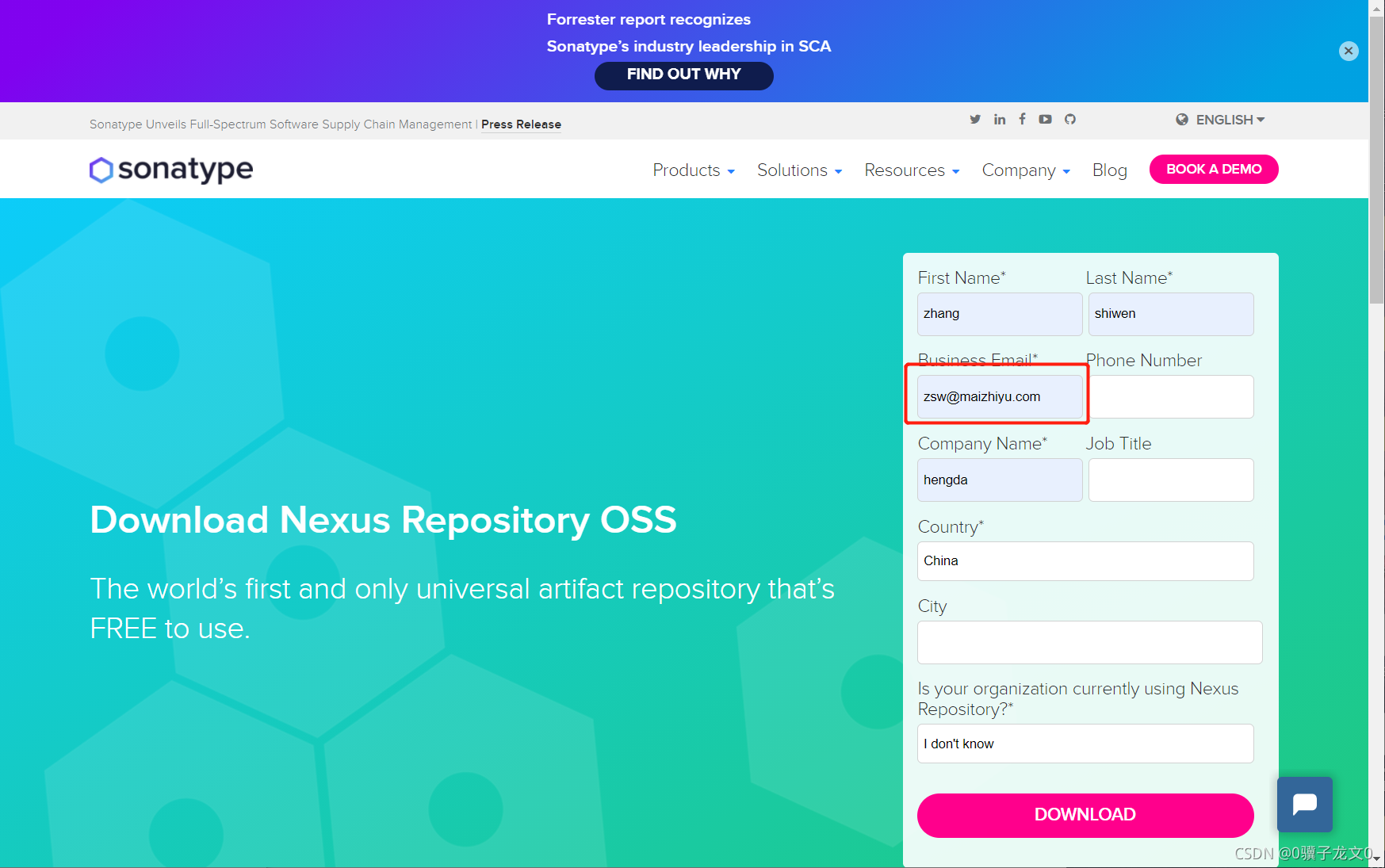Open Sonatype YouTube channel icon
1385x868 pixels.
point(1046,119)
